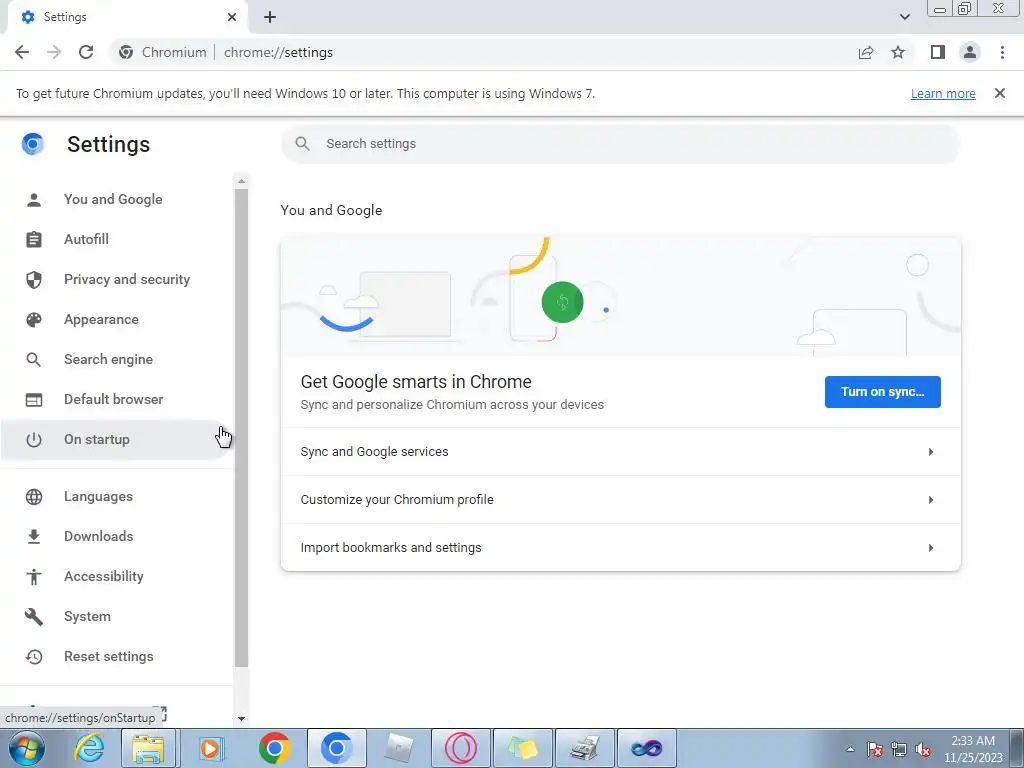This screenshot has width=1024, height=768.
Task: Open the On startup section
Action: pyautogui.click(x=116, y=440)
